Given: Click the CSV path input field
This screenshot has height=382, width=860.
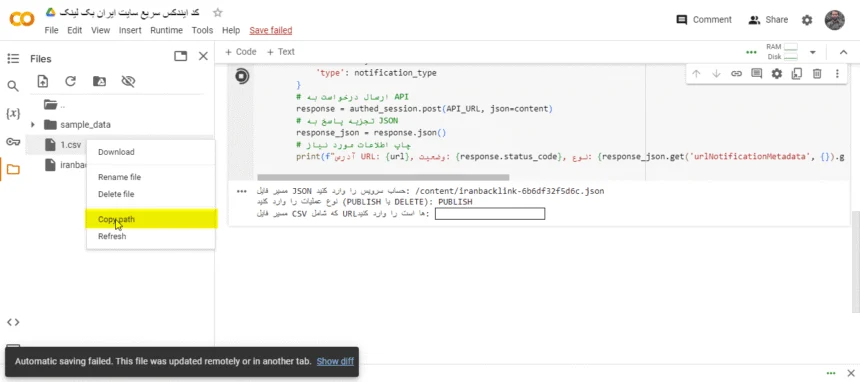Looking at the screenshot, I should pyautogui.click(x=490, y=214).
